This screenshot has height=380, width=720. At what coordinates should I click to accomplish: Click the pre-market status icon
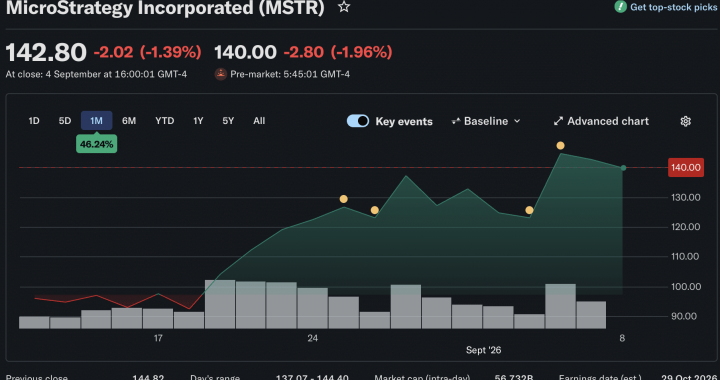pyautogui.click(x=221, y=74)
